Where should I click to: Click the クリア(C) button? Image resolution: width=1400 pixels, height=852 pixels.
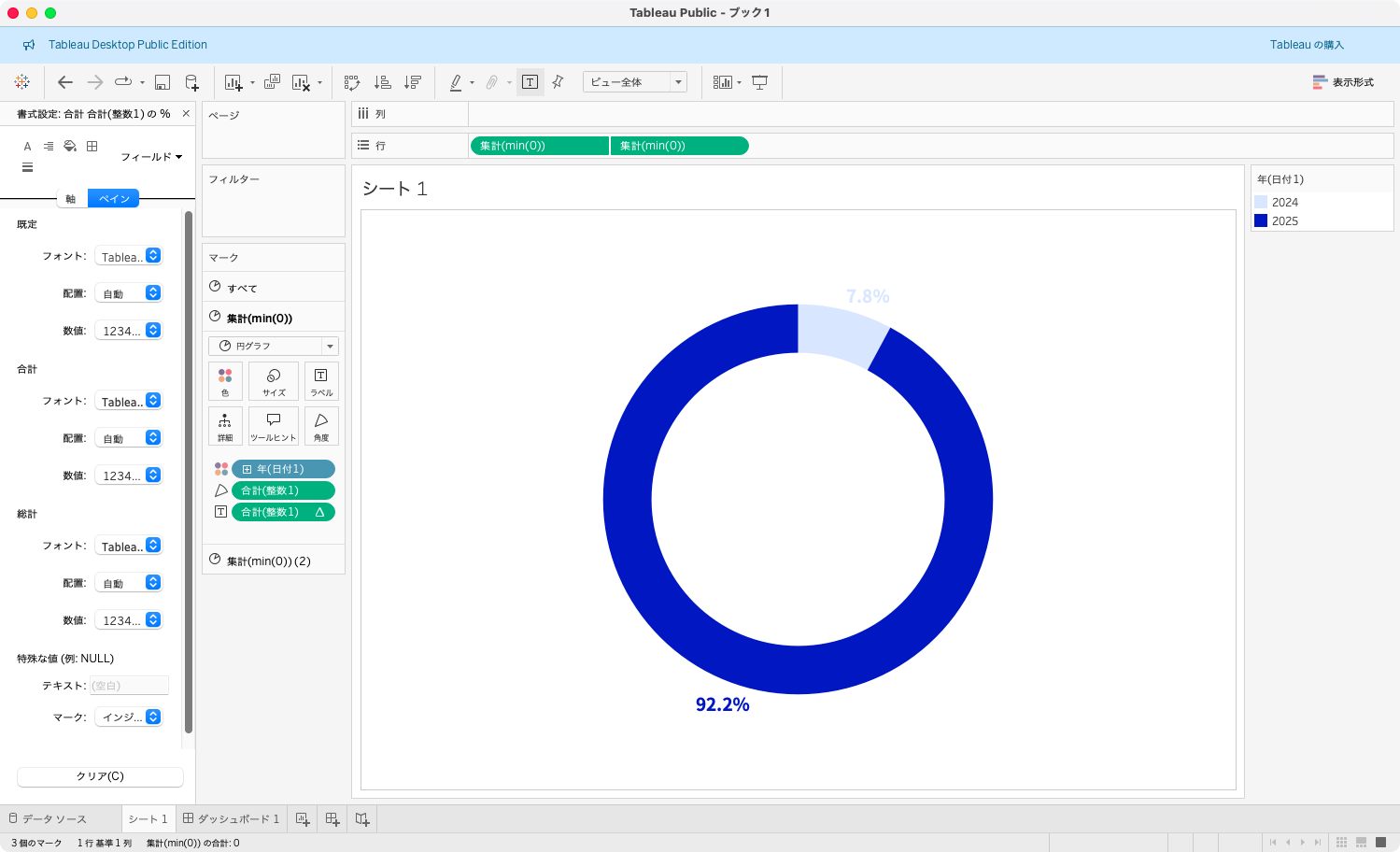100,776
